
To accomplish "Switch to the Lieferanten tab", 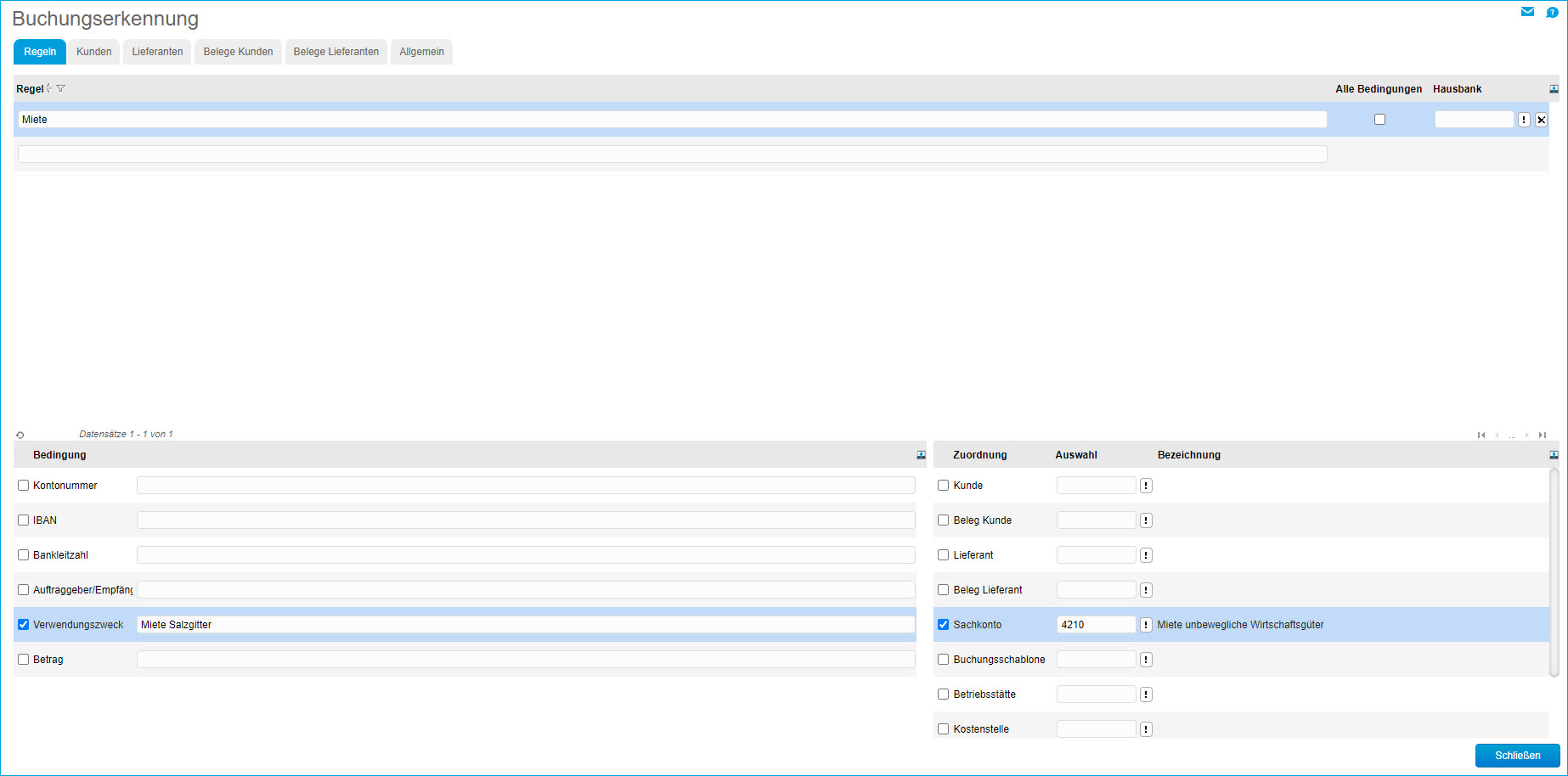I will click(x=157, y=52).
